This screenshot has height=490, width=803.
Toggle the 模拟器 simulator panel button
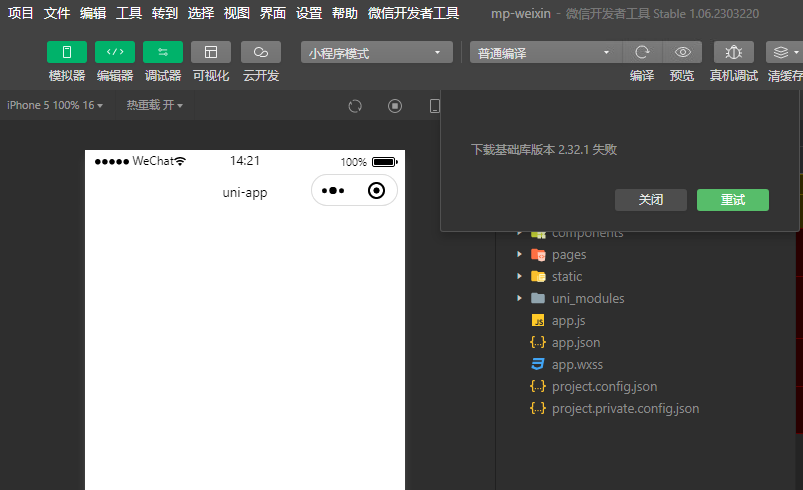67,52
